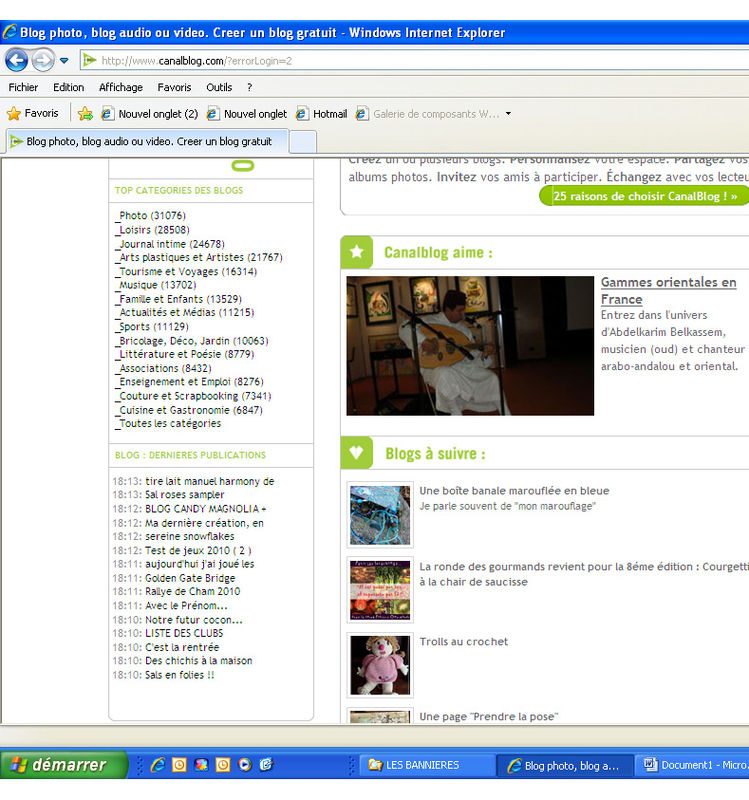Viewport: 749px width, 800px height.
Task: Click the Internet Explorer logo in title bar
Action: pyautogui.click(x=9, y=32)
